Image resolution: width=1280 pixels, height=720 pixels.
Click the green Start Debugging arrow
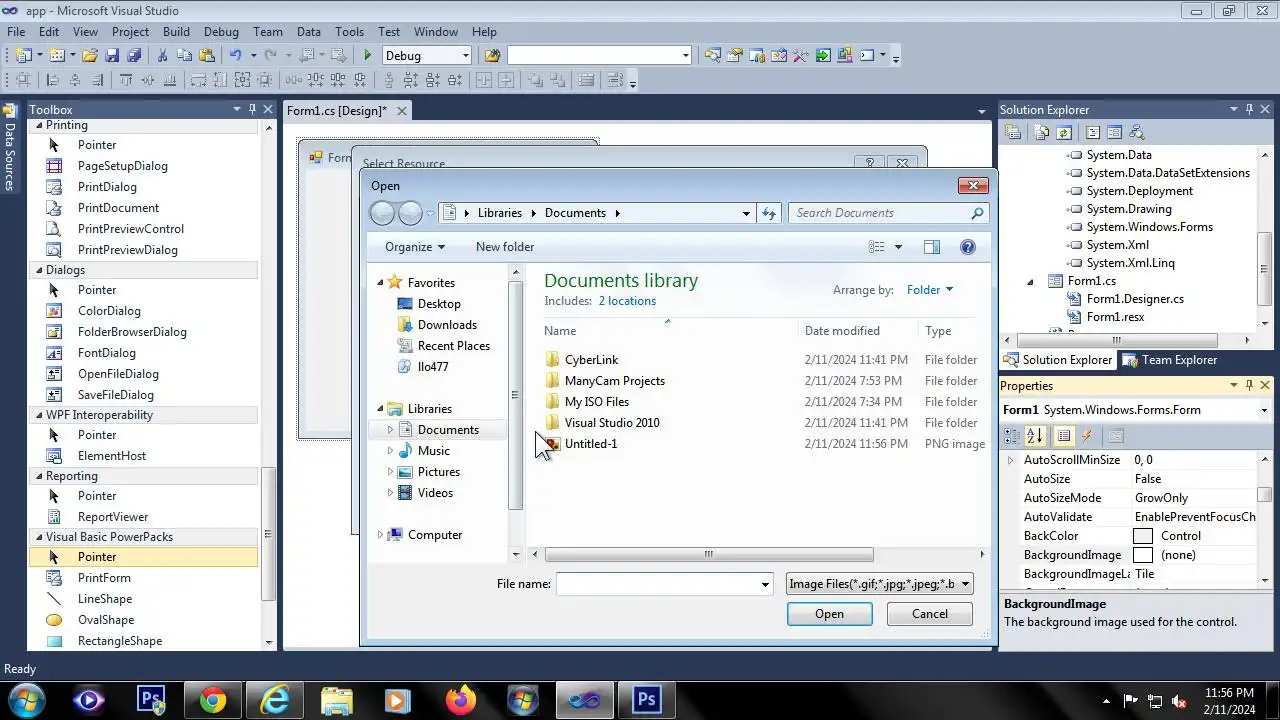pyautogui.click(x=367, y=56)
